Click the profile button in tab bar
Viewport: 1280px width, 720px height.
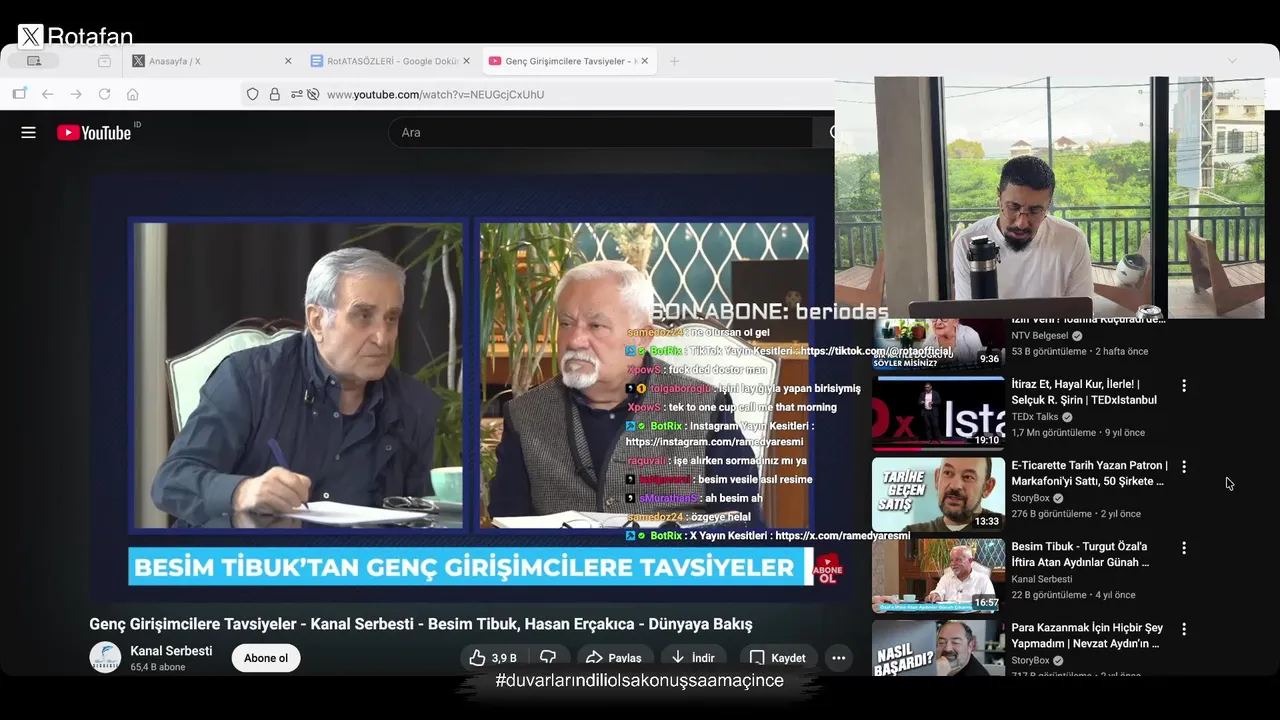tap(34, 61)
